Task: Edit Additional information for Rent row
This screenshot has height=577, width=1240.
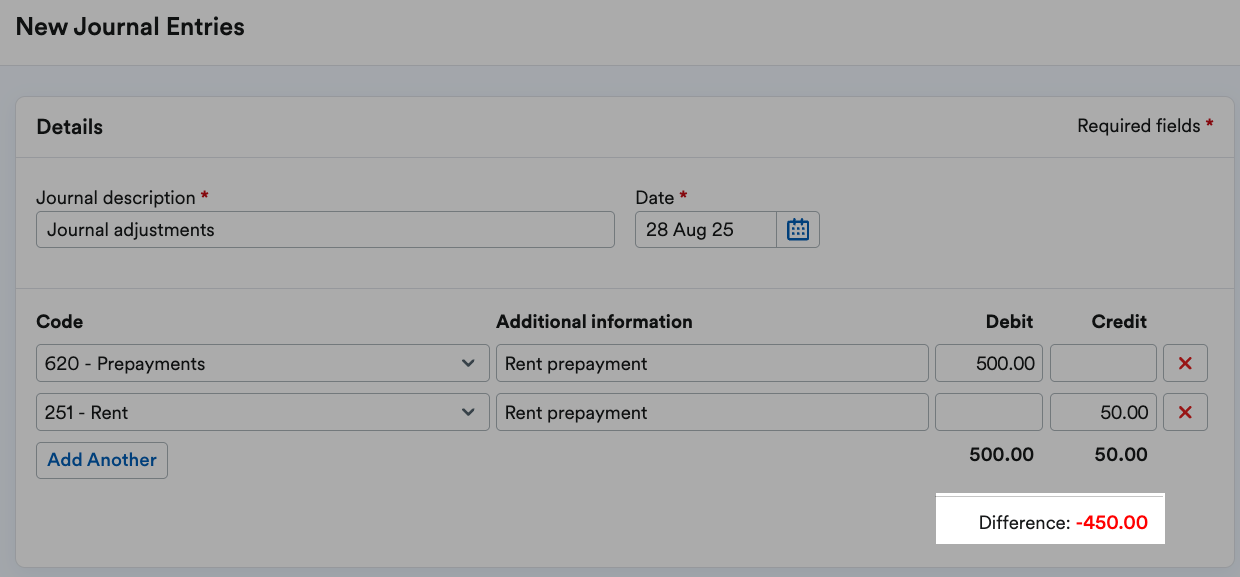Action: 712,412
